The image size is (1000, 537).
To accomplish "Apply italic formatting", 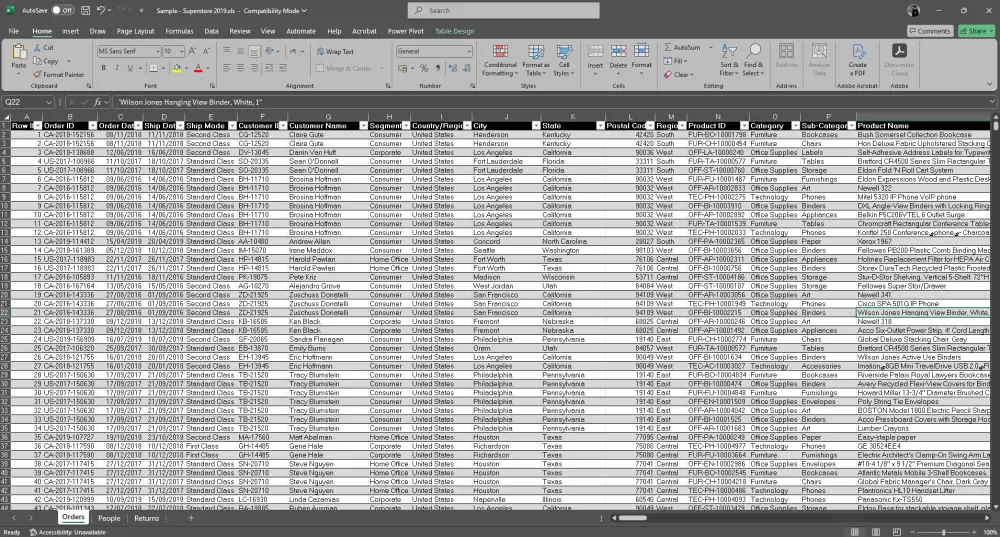I will point(117,68).
